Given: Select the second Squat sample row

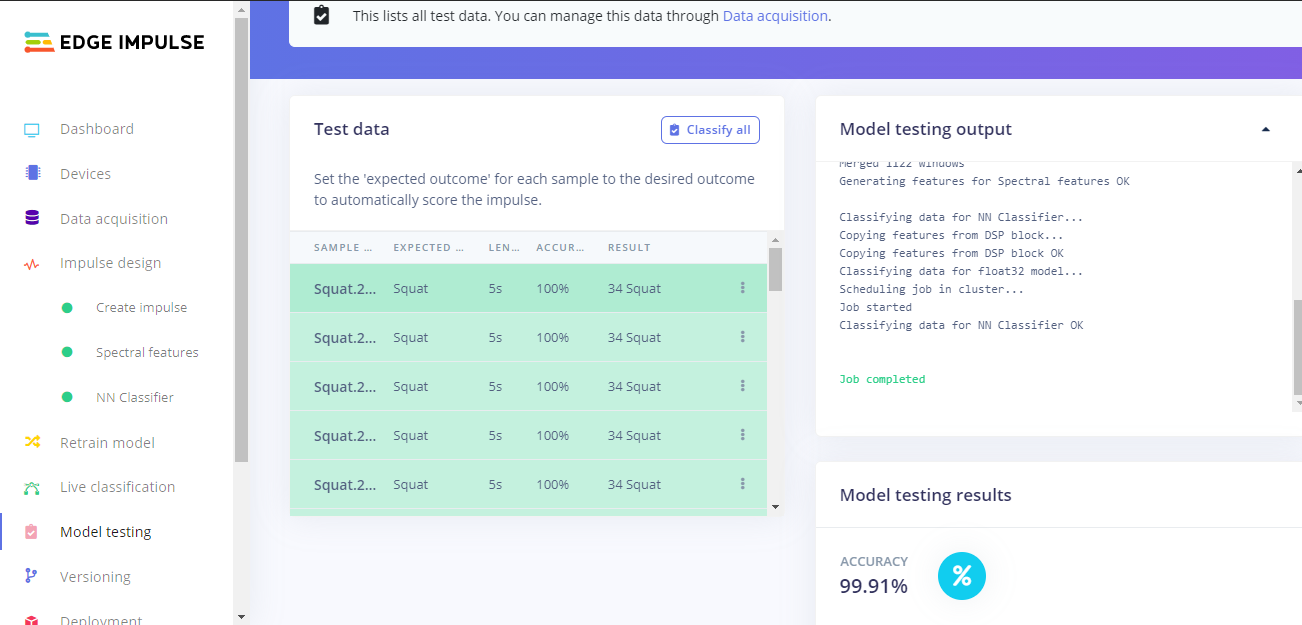Looking at the screenshot, I should (x=500, y=338).
